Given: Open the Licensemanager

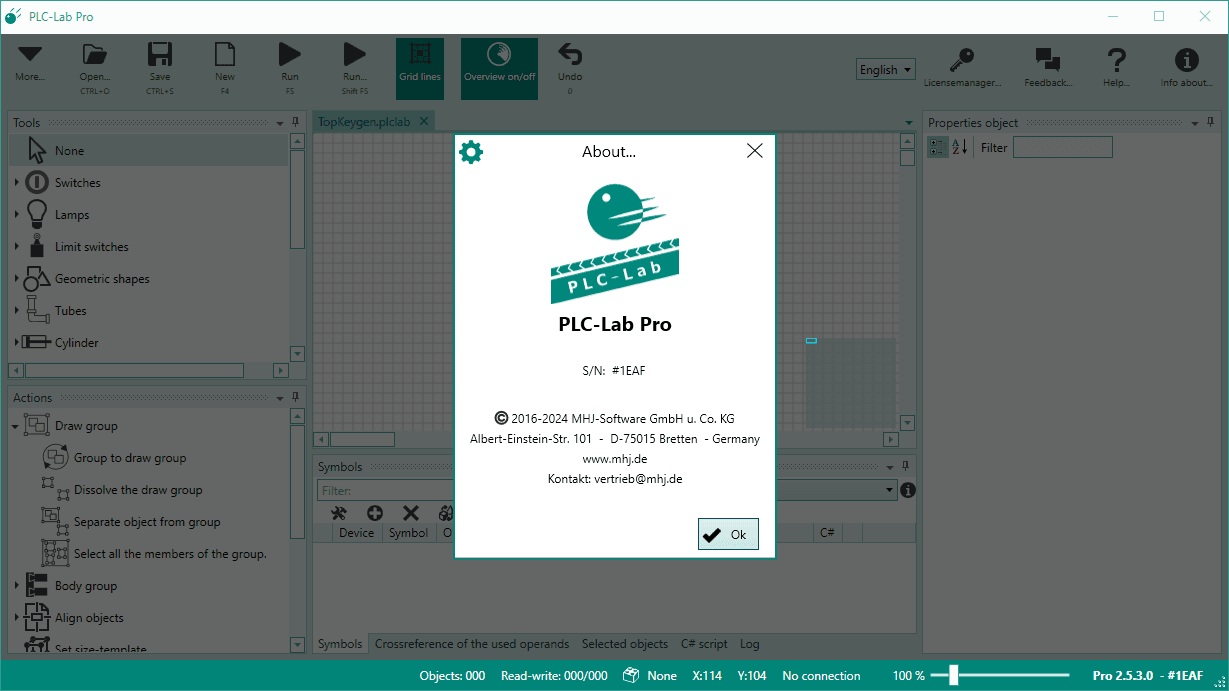Looking at the screenshot, I should point(961,67).
